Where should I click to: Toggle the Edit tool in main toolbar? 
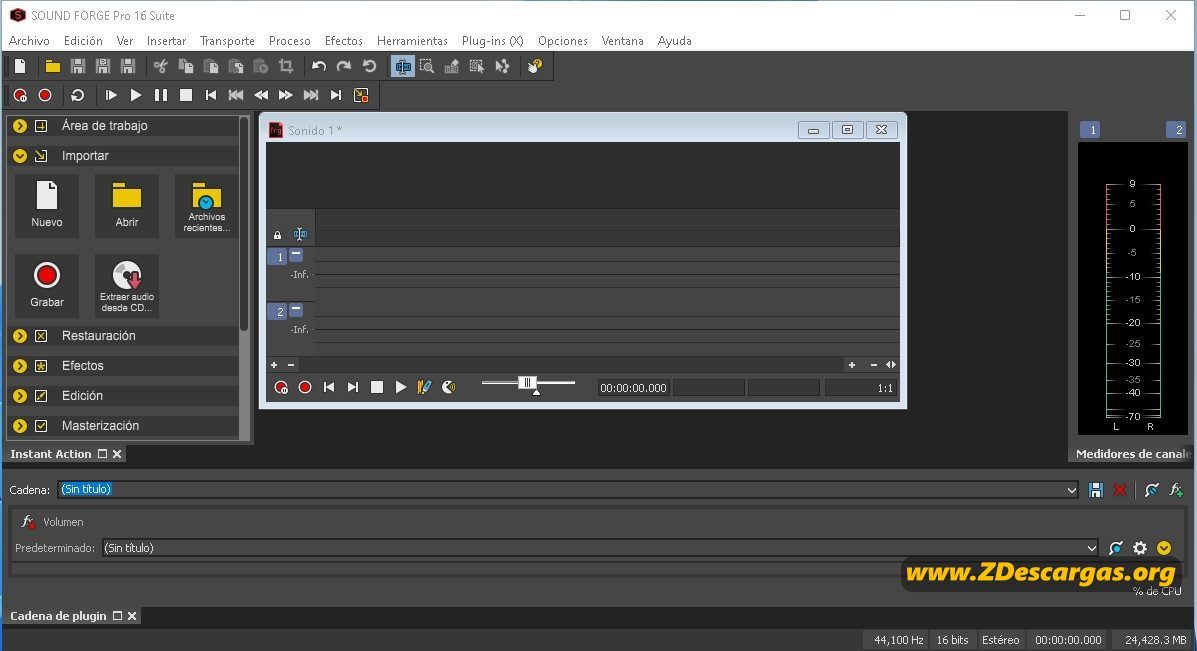click(402, 66)
